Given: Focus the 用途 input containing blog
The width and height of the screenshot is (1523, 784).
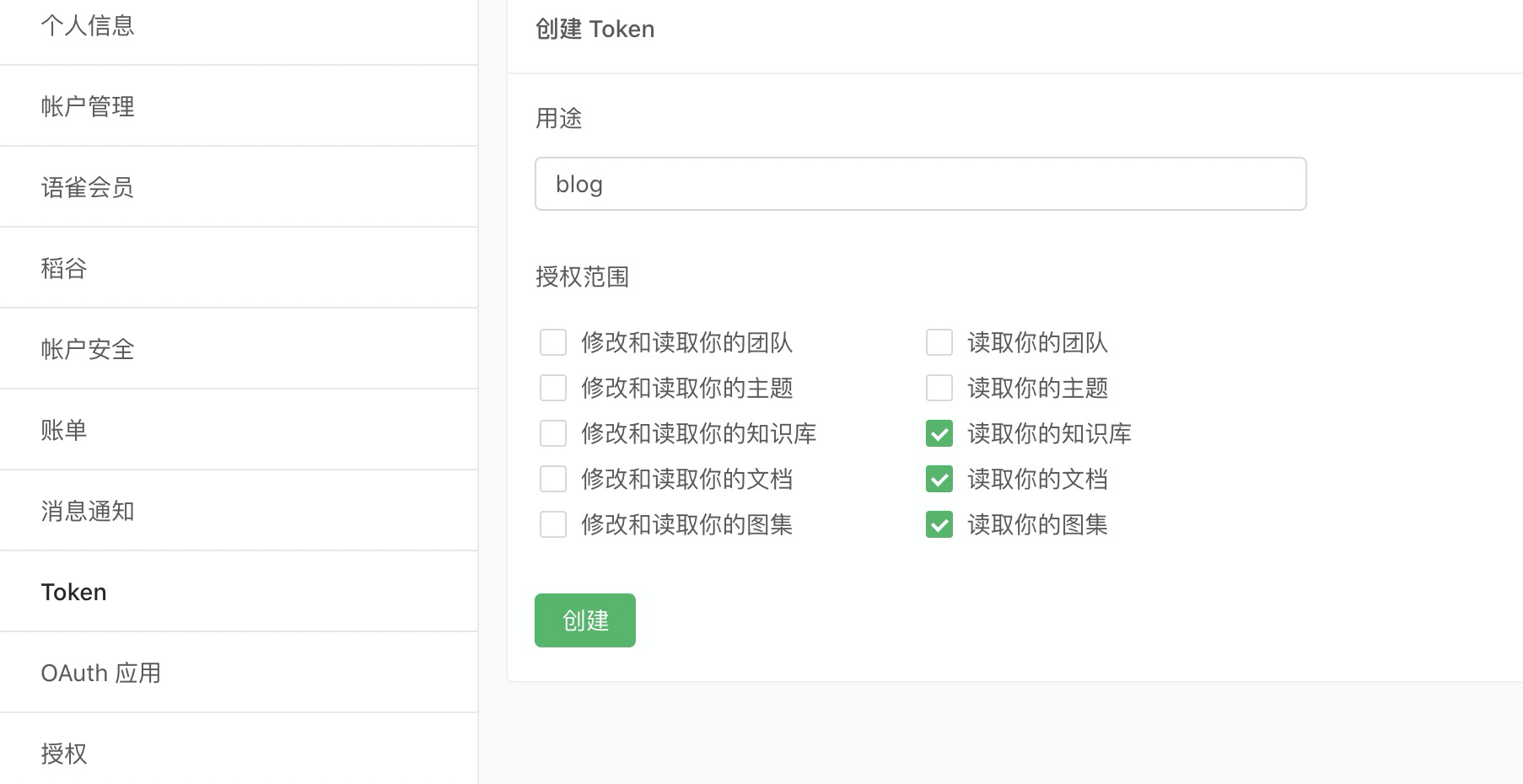Looking at the screenshot, I should [x=920, y=184].
